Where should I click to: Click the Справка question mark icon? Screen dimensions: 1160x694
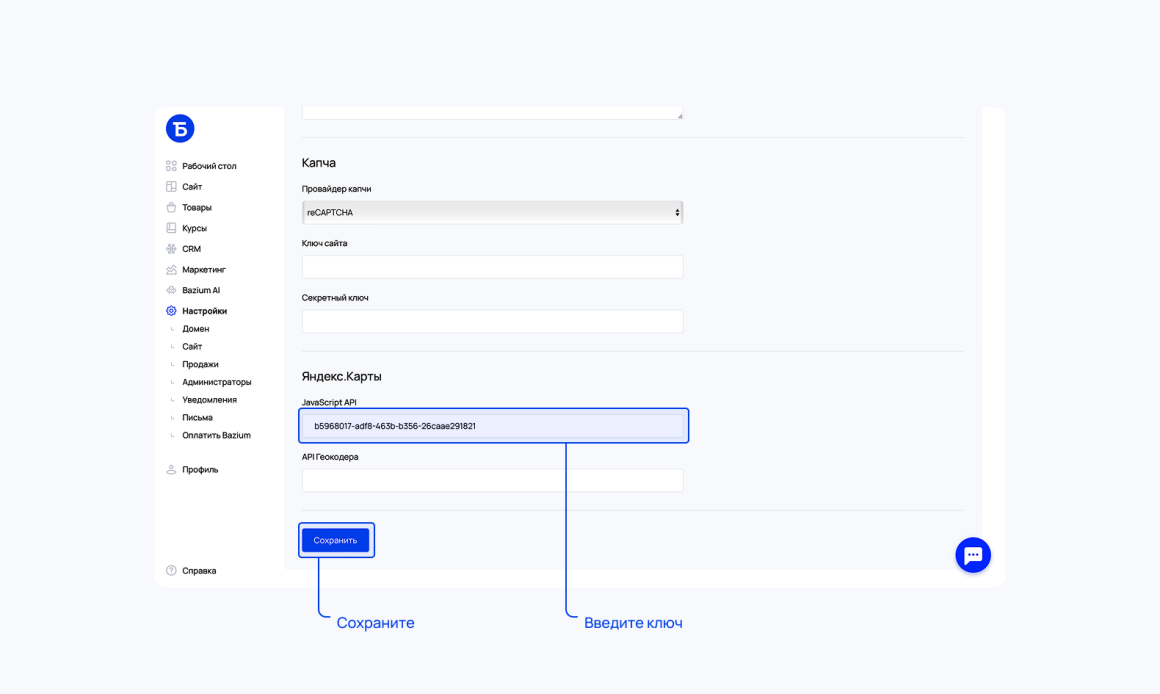(171, 570)
